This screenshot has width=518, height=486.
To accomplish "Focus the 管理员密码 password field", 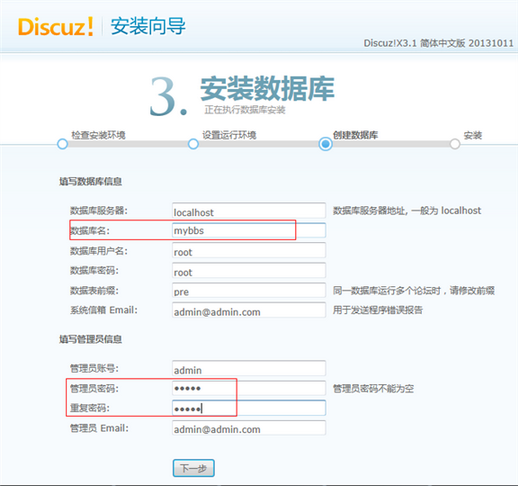I will pyautogui.click(x=249, y=388).
